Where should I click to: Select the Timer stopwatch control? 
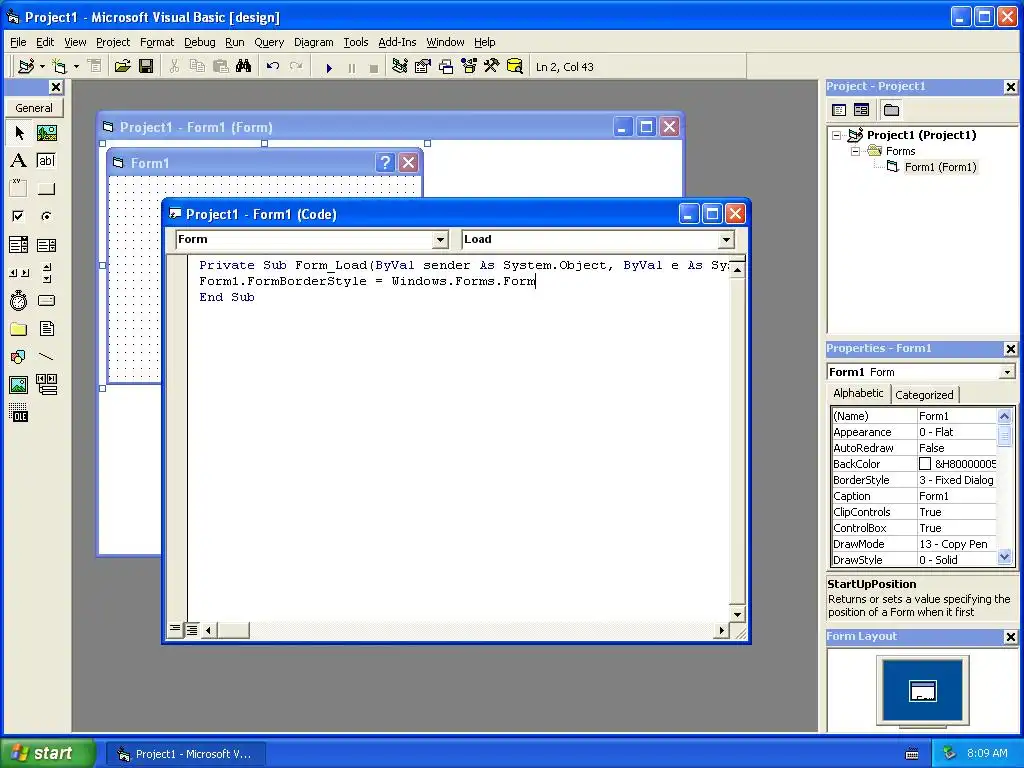click(x=19, y=300)
